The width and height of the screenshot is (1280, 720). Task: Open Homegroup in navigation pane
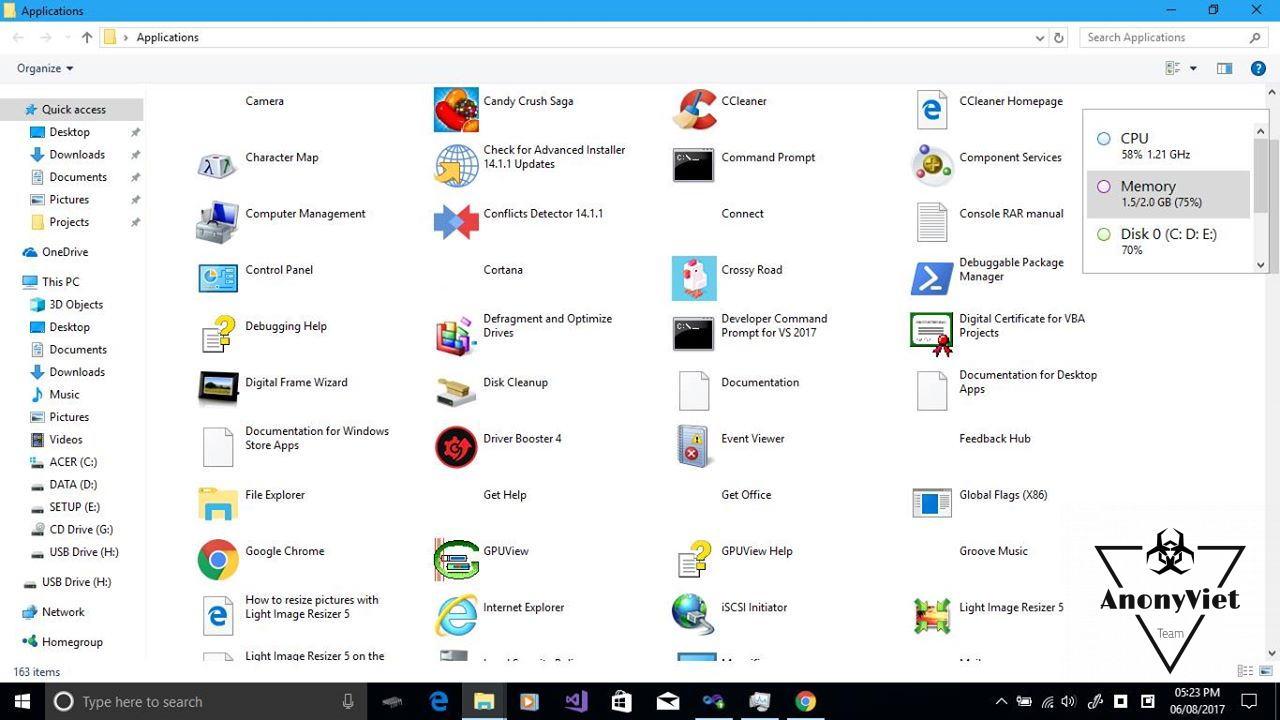(72, 642)
